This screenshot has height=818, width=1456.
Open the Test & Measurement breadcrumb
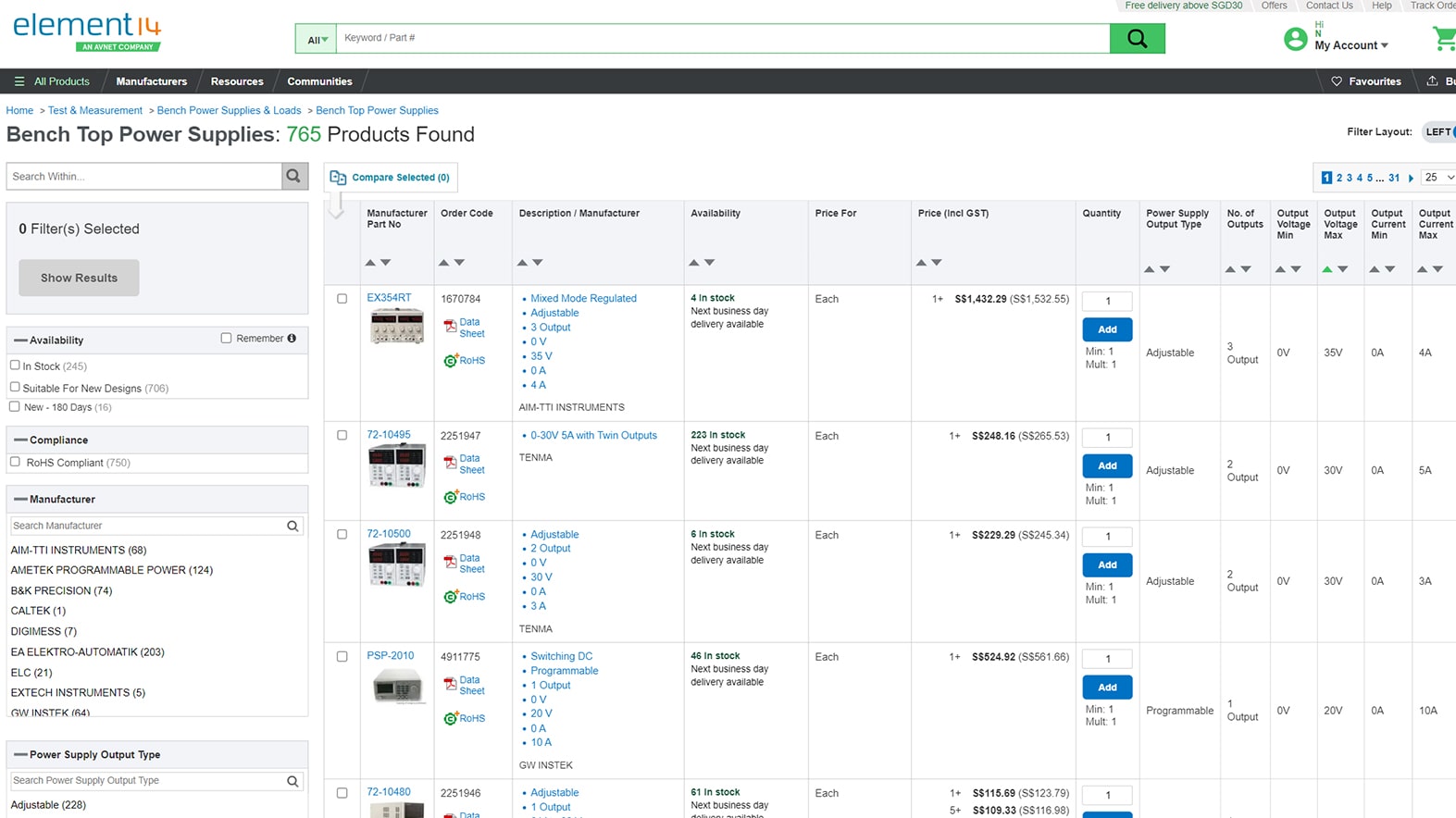(95, 110)
